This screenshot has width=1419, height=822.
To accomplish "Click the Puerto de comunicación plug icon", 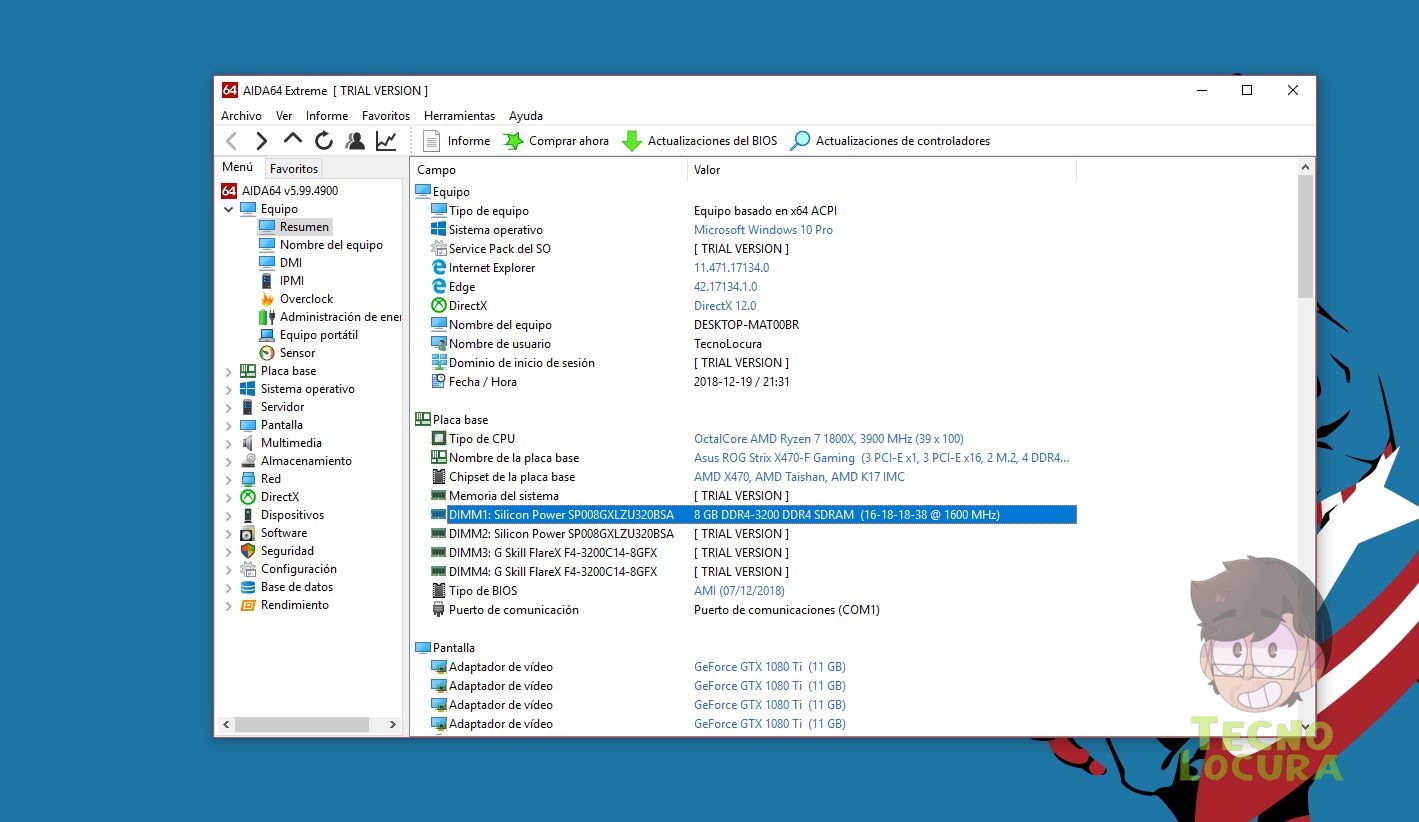I will coord(438,610).
